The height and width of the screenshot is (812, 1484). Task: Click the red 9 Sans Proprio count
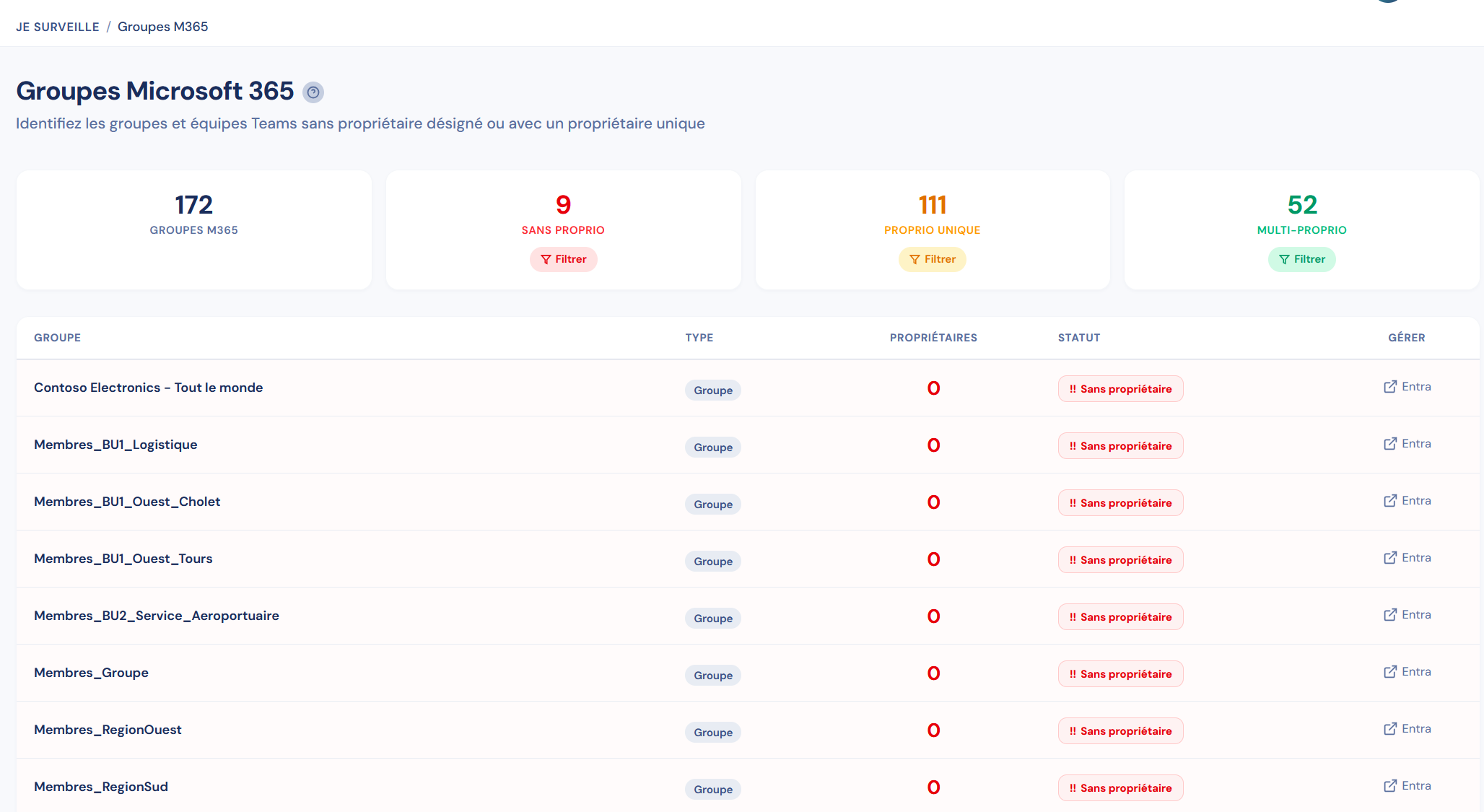564,205
